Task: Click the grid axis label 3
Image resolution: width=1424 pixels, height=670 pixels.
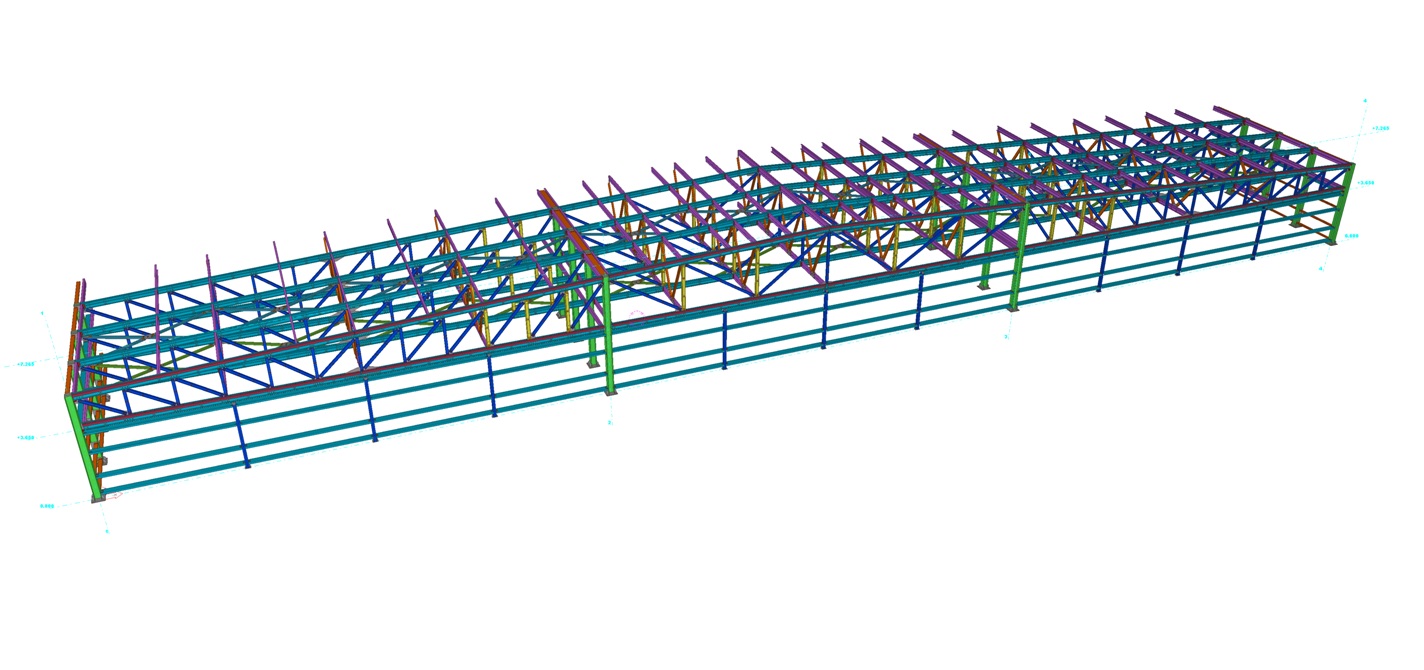Action: [x=1006, y=337]
